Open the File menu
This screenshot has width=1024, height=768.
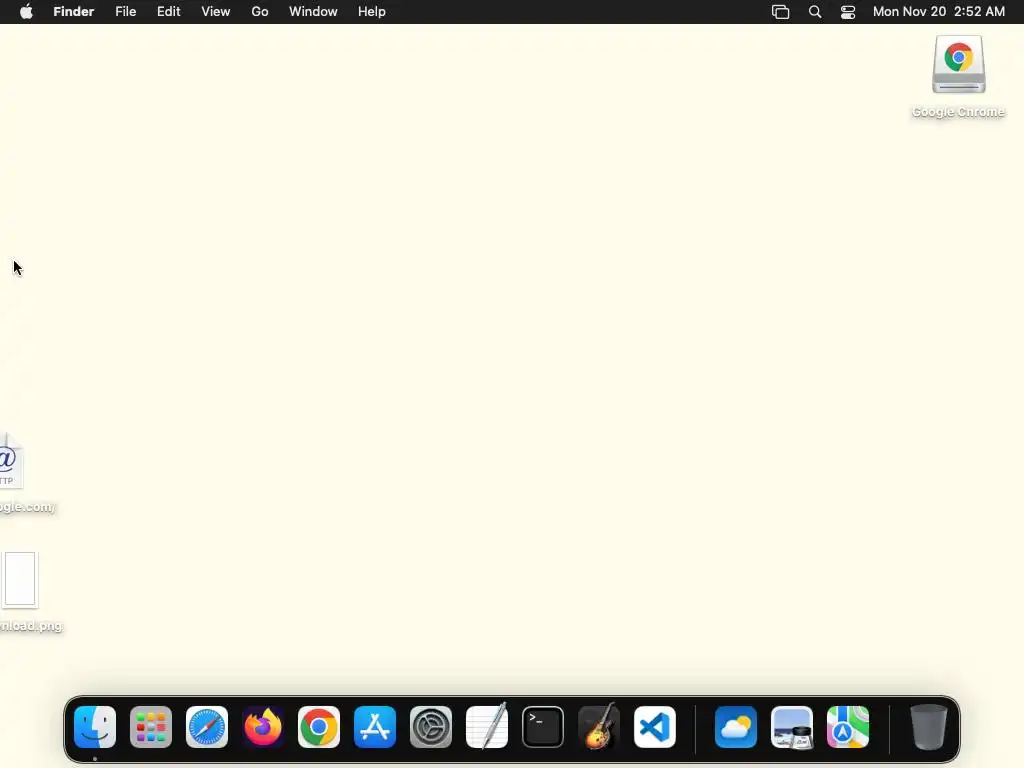click(125, 12)
